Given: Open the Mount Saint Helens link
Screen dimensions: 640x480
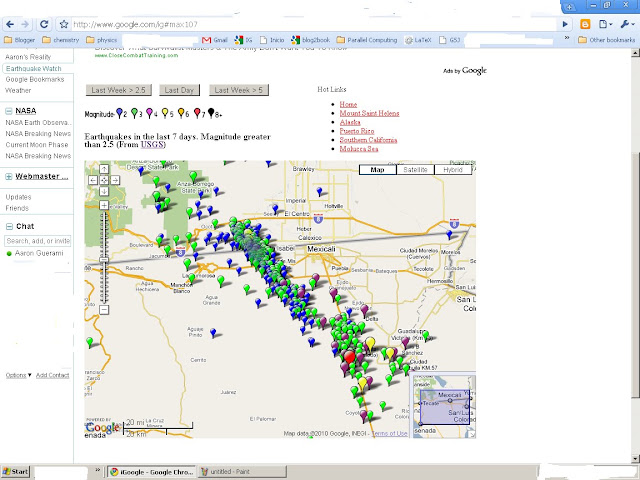Looking at the screenshot, I should point(369,113).
